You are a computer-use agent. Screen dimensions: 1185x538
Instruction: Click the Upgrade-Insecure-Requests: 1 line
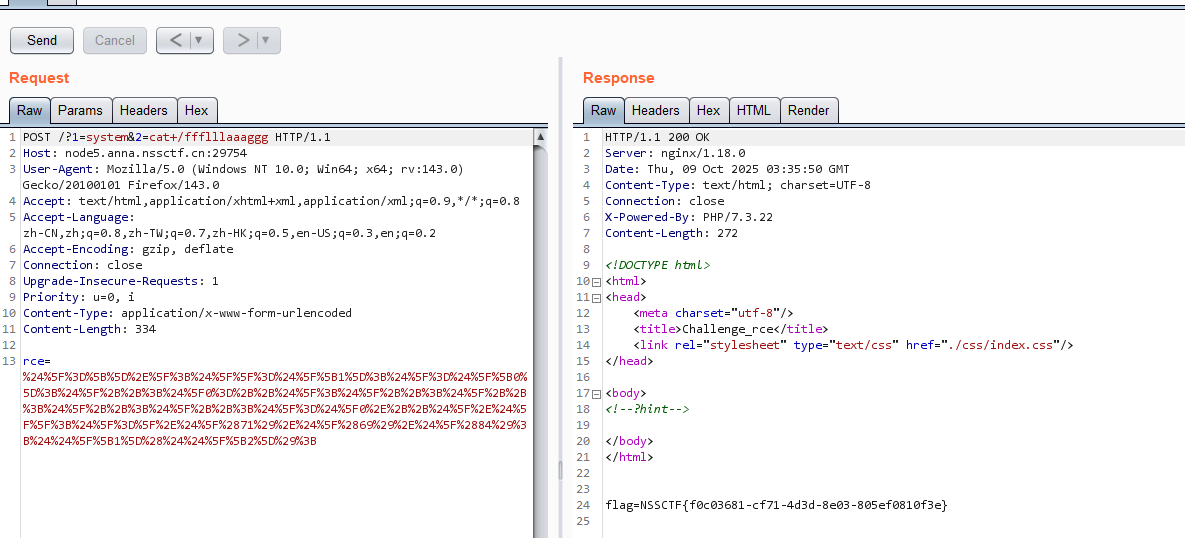[120, 281]
